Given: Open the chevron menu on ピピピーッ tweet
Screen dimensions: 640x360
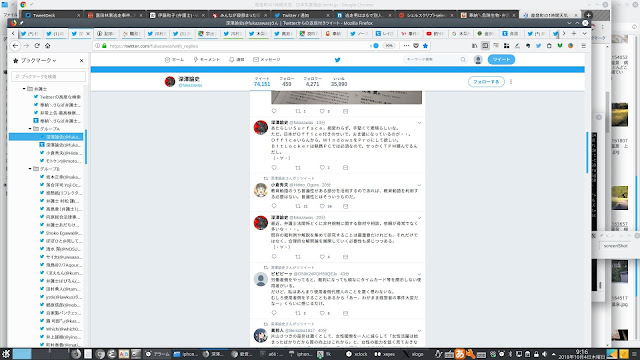Looking at the screenshot, I should [419, 274].
